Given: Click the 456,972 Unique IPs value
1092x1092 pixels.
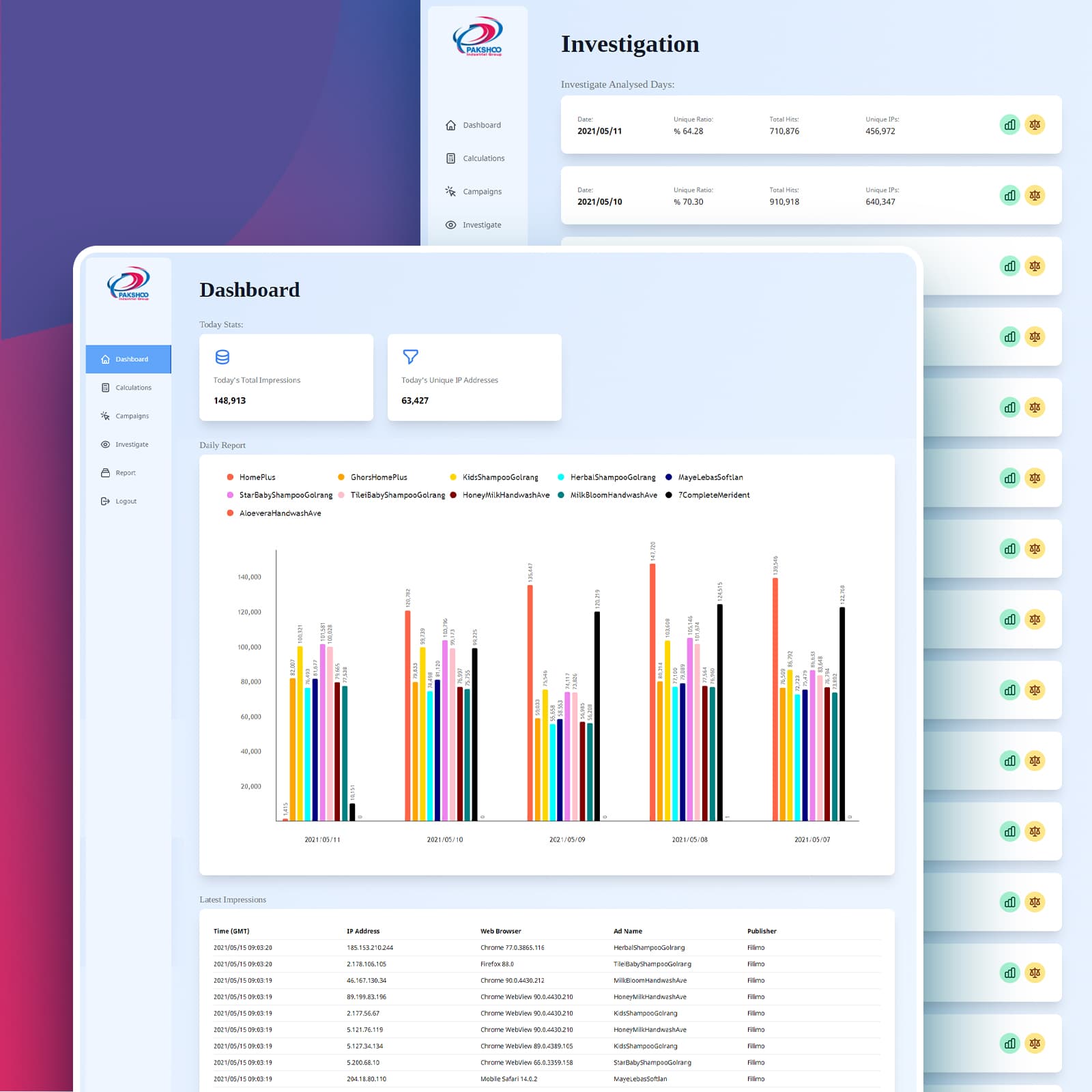Looking at the screenshot, I should click(880, 131).
